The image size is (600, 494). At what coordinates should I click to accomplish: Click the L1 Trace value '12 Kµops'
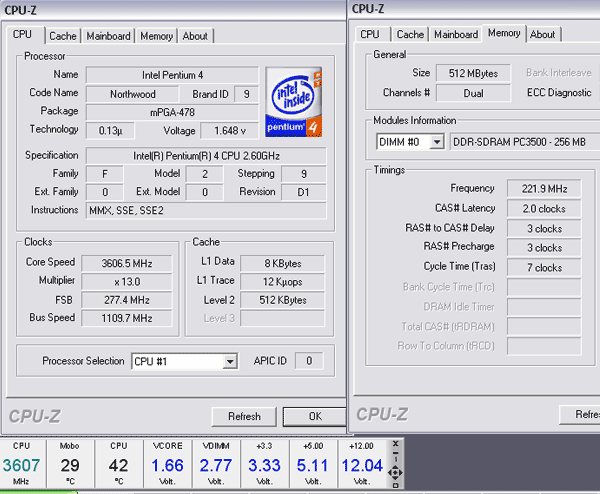[283, 282]
